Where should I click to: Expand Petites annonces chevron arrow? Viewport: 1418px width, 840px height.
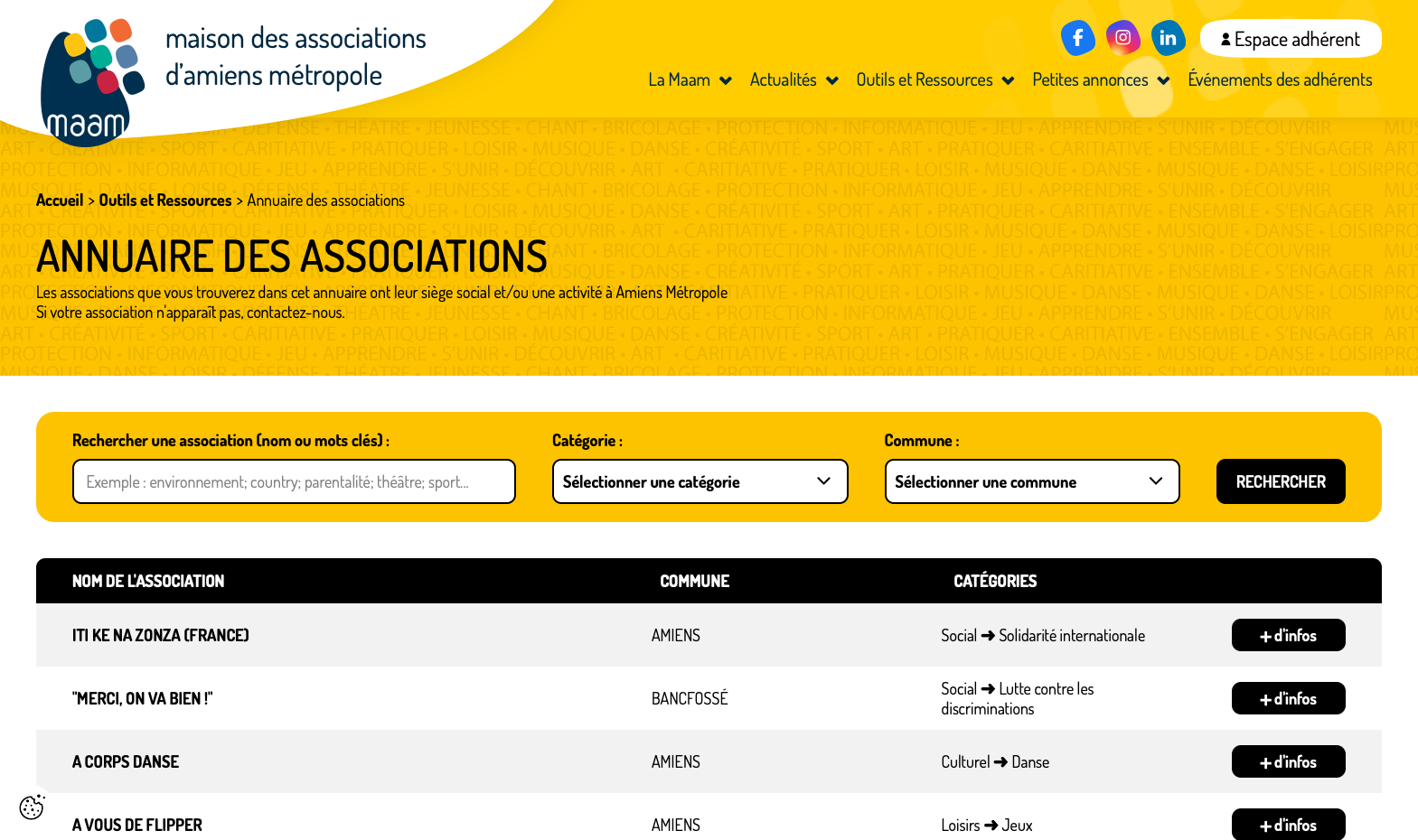point(1163,80)
